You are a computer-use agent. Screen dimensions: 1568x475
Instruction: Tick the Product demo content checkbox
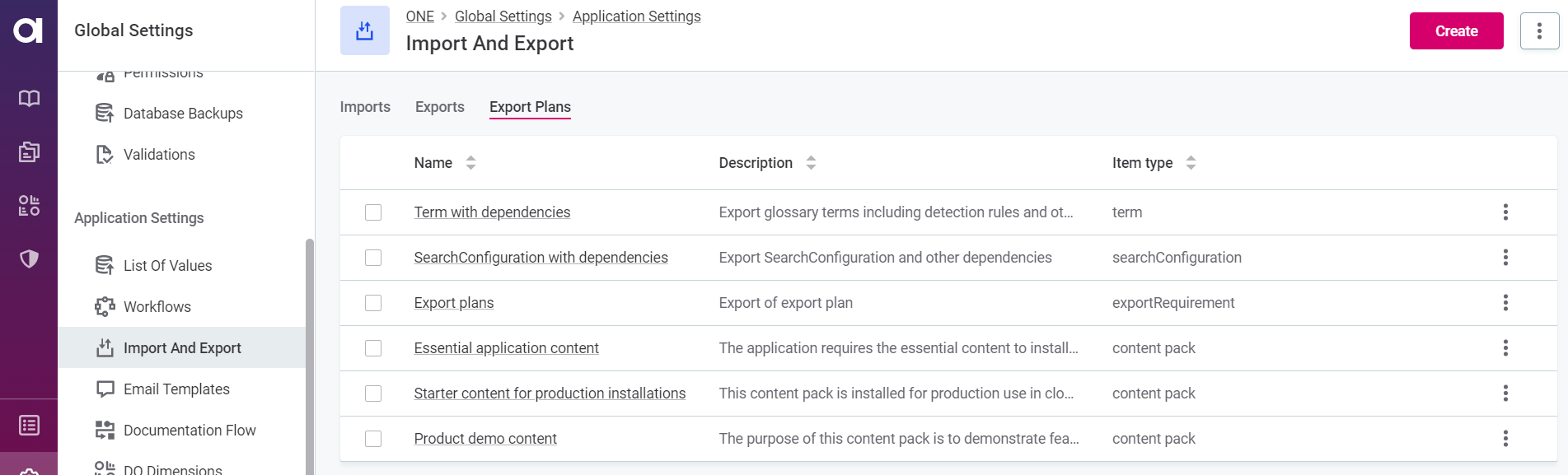point(373,439)
